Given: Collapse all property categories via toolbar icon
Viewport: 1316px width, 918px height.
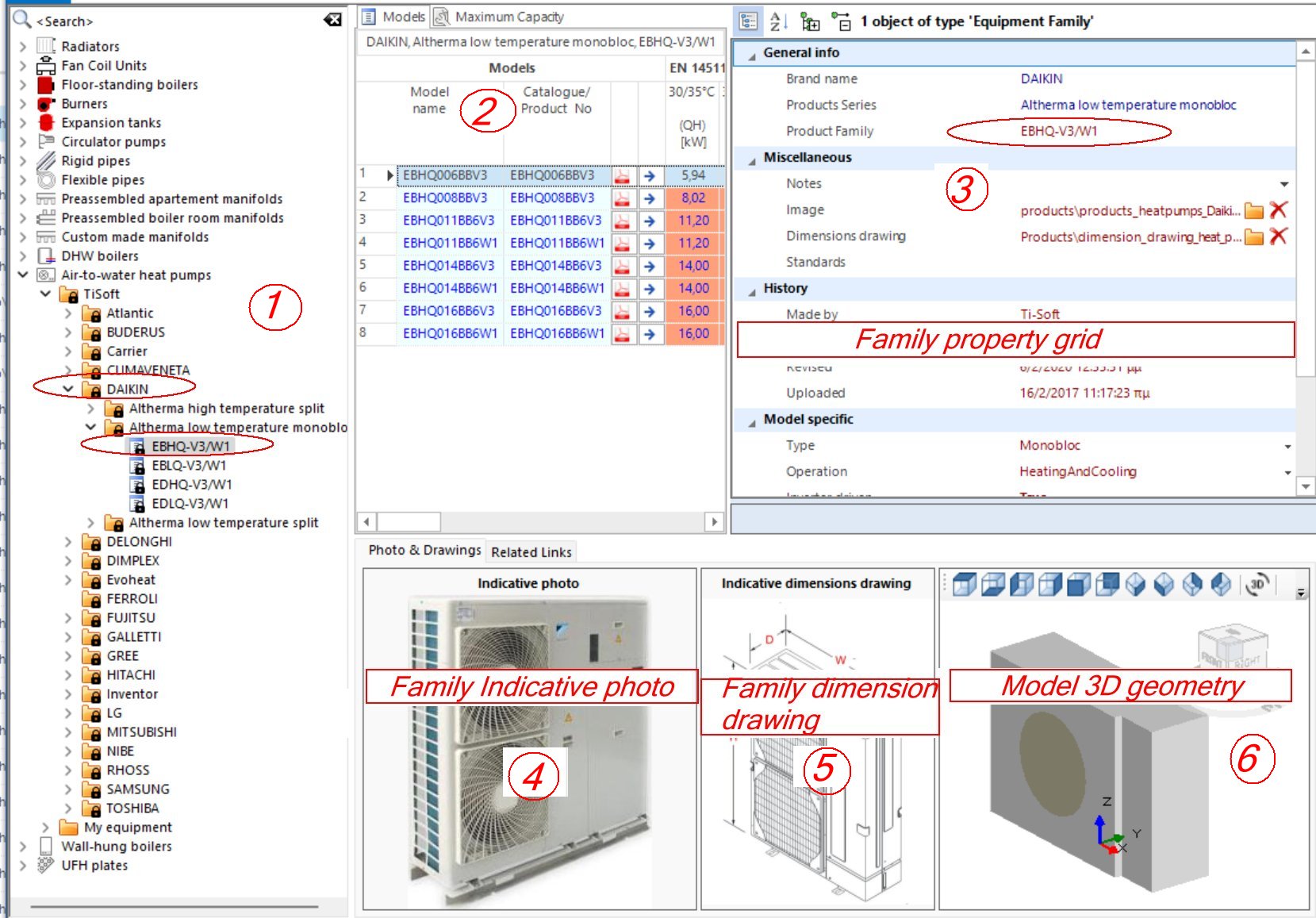Looking at the screenshot, I should [x=843, y=21].
